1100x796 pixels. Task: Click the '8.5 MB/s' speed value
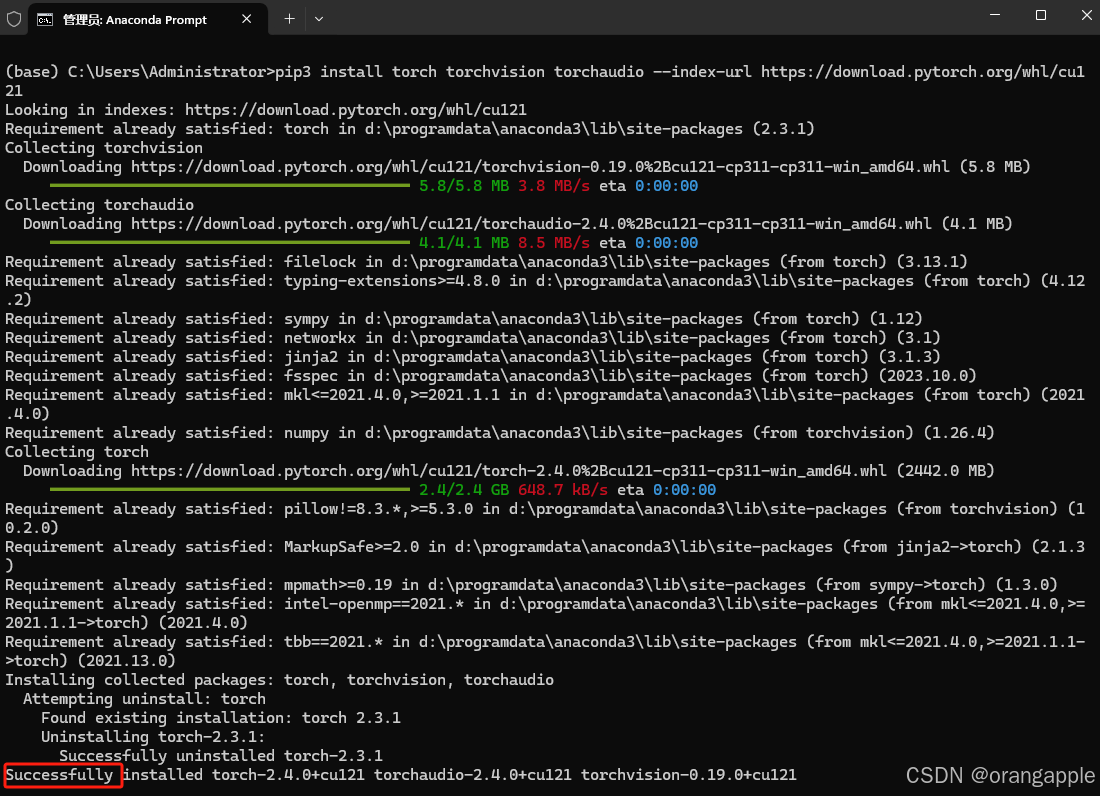click(554, 243)
